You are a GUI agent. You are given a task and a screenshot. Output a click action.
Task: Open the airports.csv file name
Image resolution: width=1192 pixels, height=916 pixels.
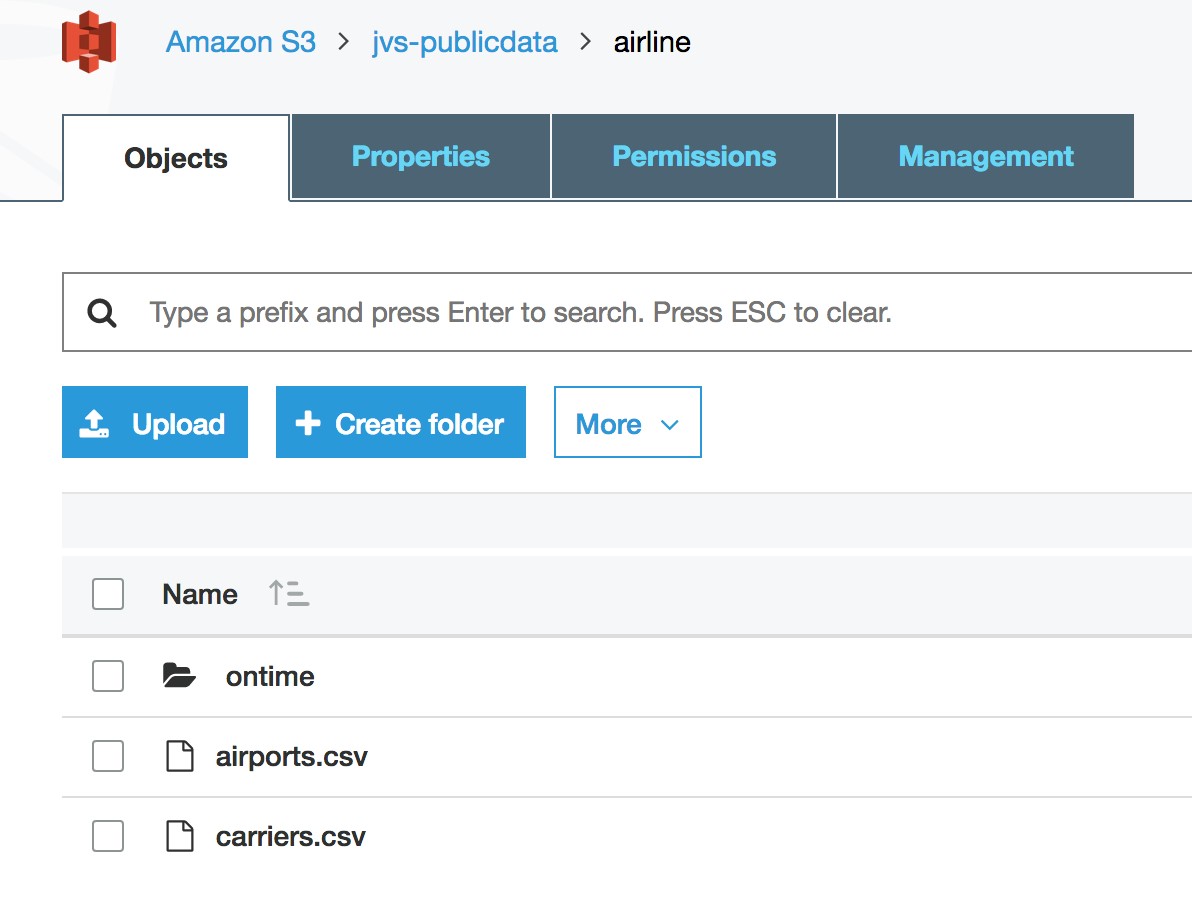coord(291,757)
